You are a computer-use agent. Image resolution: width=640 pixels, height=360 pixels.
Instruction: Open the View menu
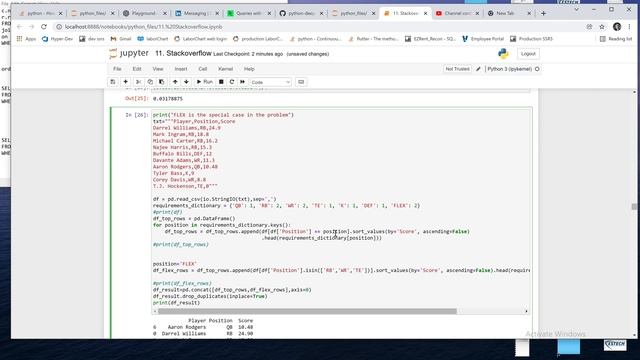click(158, 69)
